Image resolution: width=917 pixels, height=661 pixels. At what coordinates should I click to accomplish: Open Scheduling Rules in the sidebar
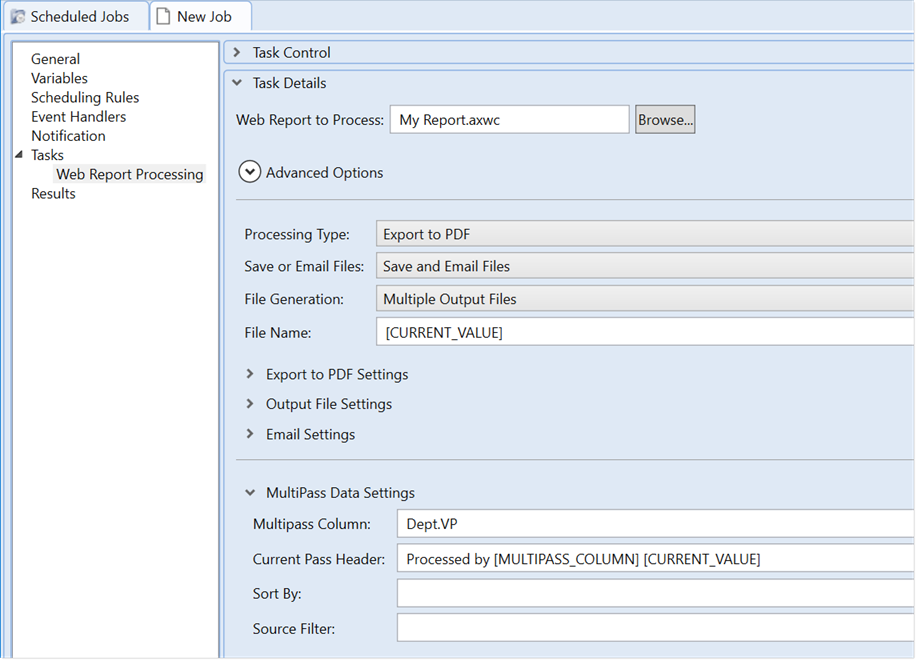point(85,97)
